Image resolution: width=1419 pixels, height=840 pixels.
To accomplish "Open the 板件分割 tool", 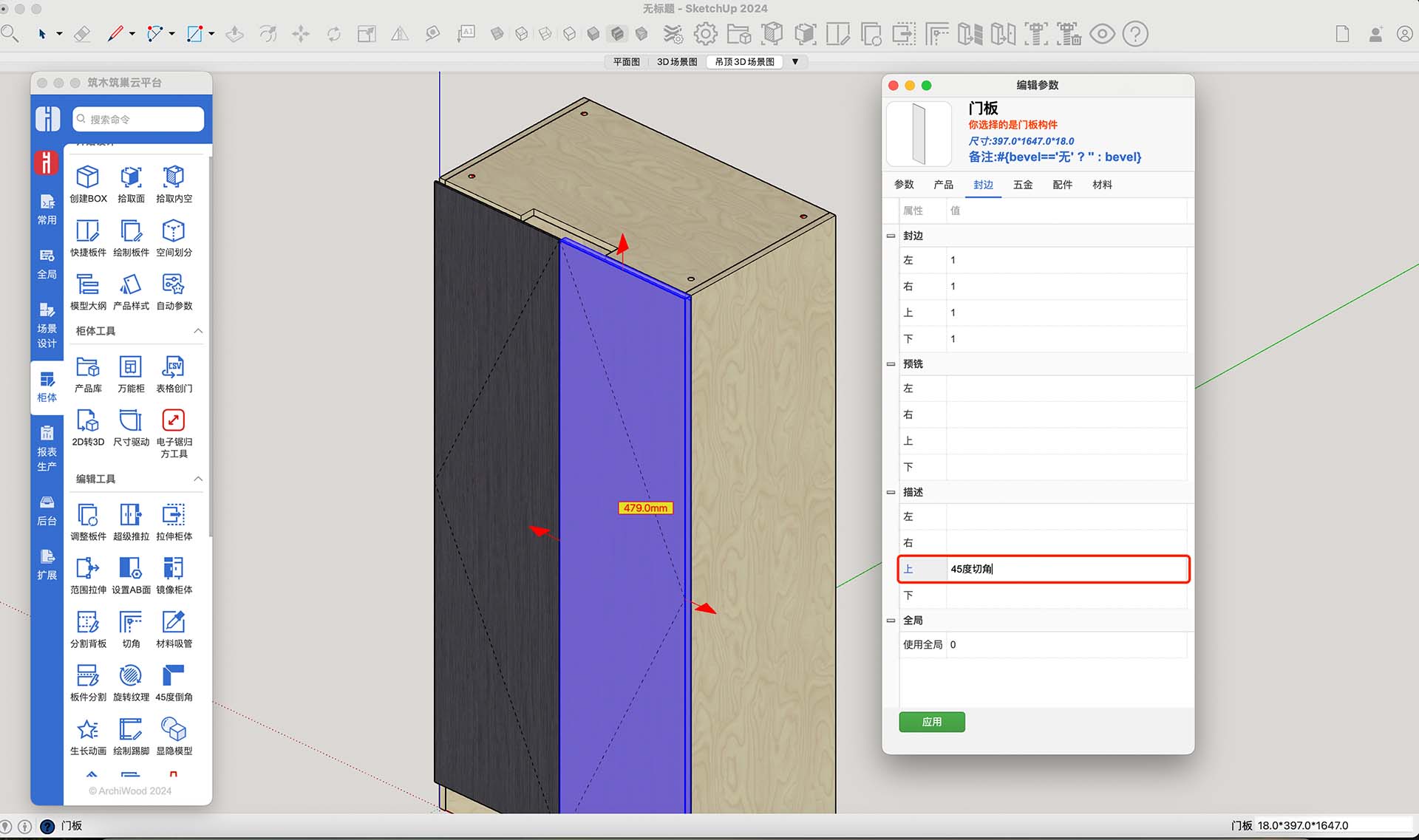I will pos(88,675).
